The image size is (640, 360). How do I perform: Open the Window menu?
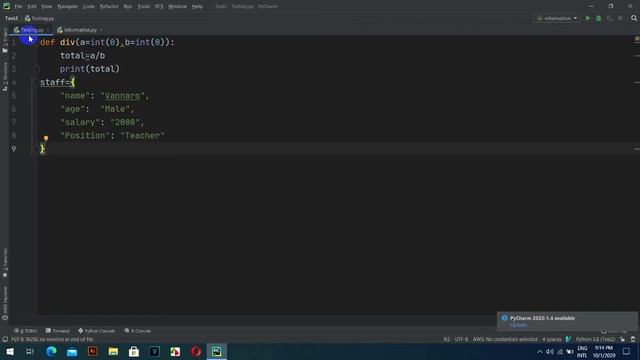pos(178,7)
